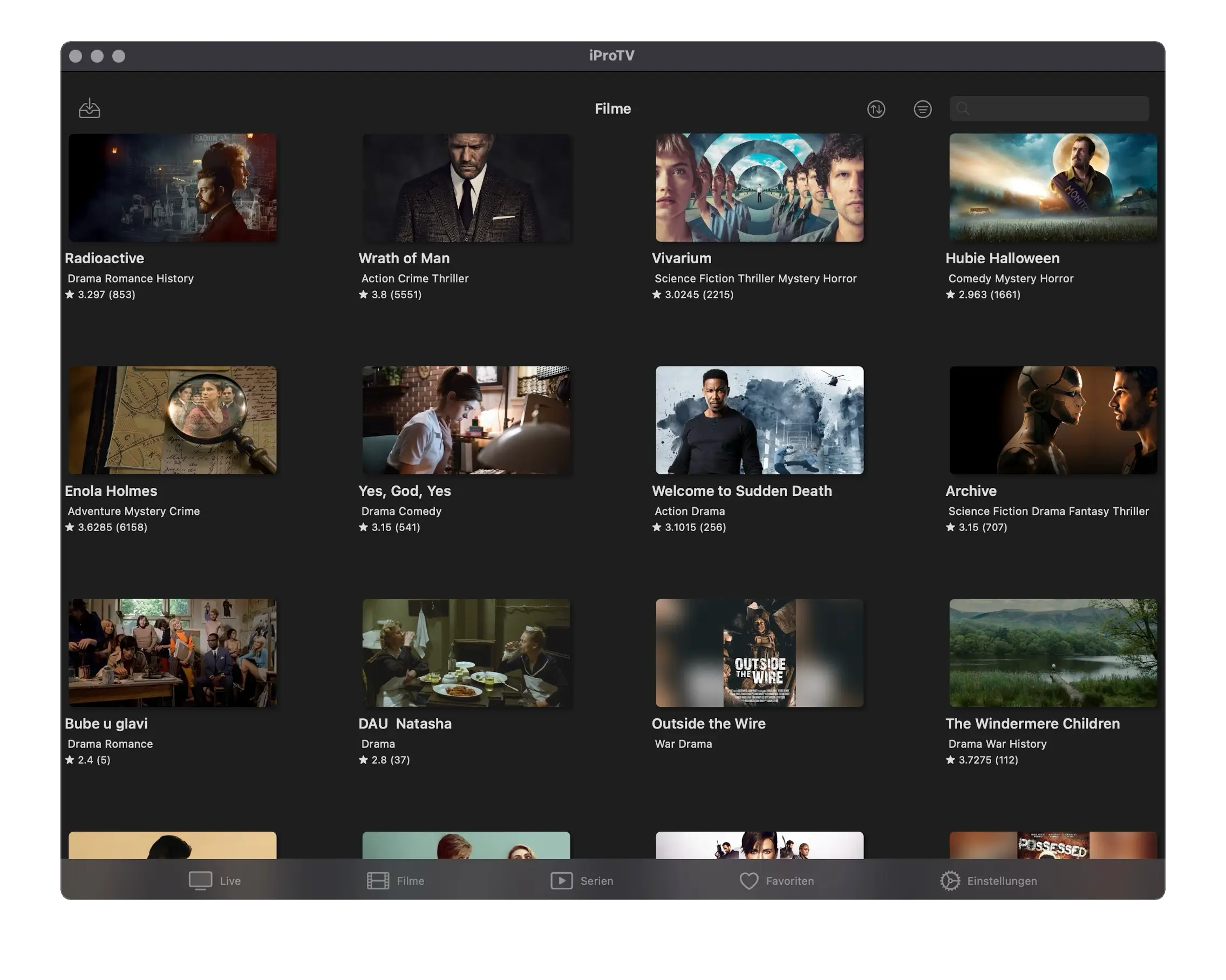Click the rating '3.6285 (6158)'
1226x980 pixels.
pyautogui.click(x=106, y=527)
